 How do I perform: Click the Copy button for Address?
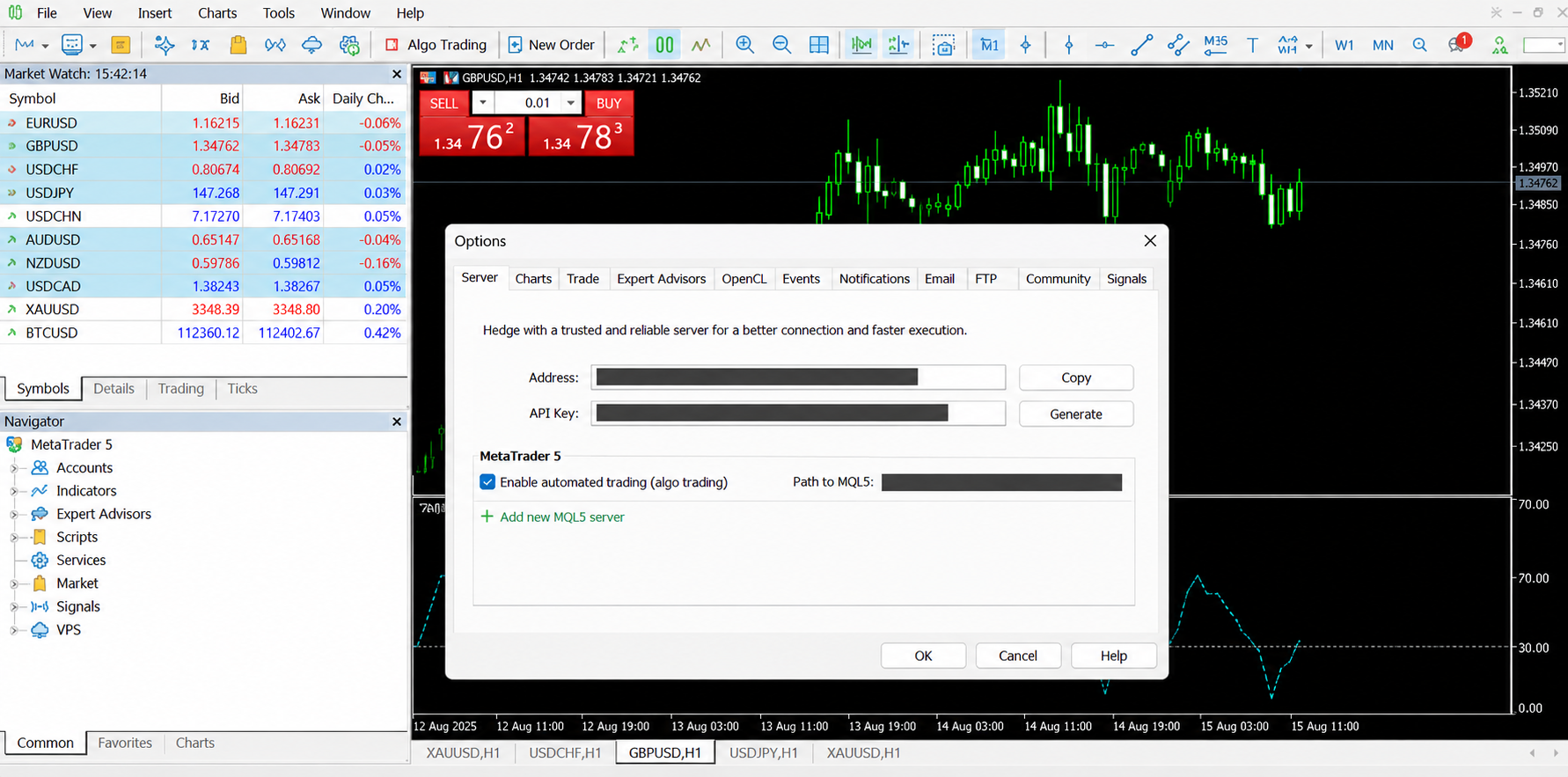1076,378
